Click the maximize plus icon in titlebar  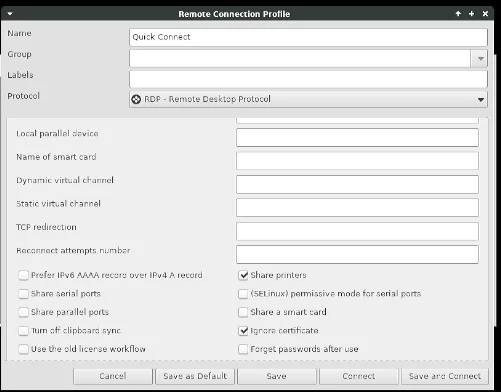(471, 14)
